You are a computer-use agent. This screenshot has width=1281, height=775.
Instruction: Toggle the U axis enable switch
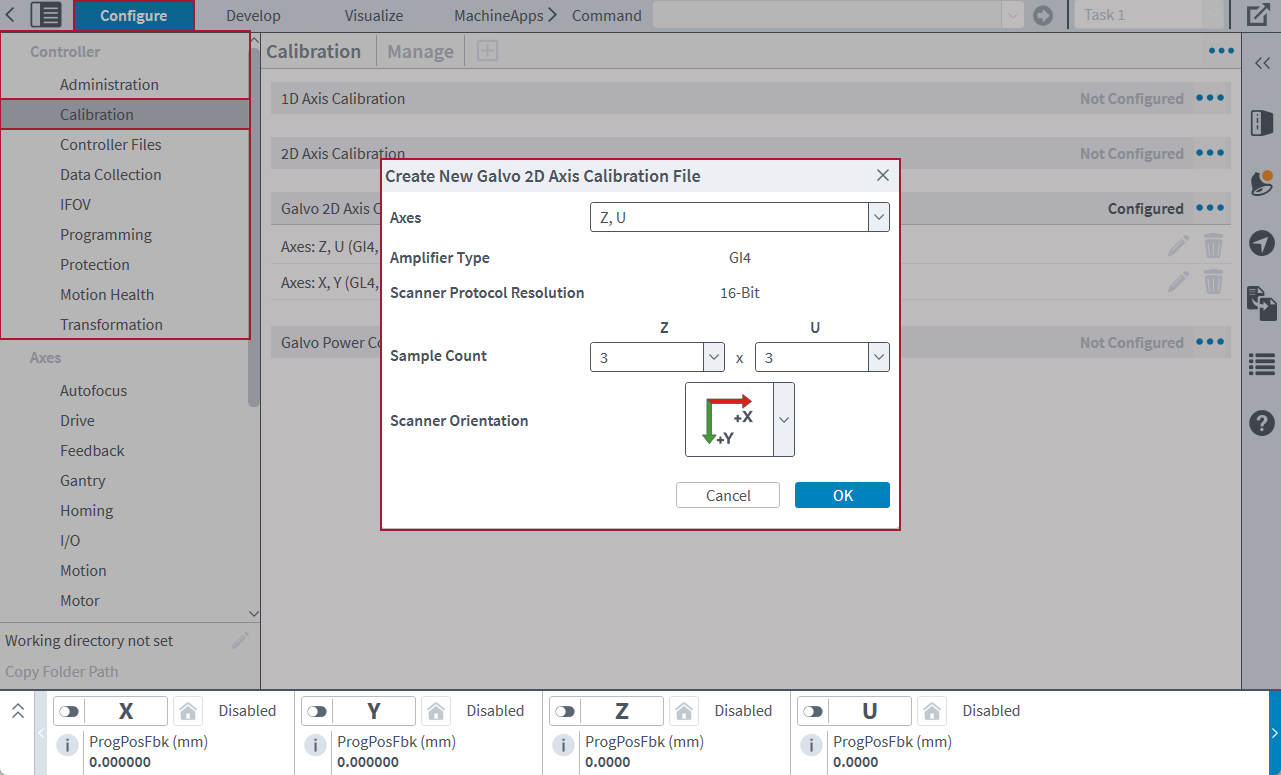coord(813,711)
